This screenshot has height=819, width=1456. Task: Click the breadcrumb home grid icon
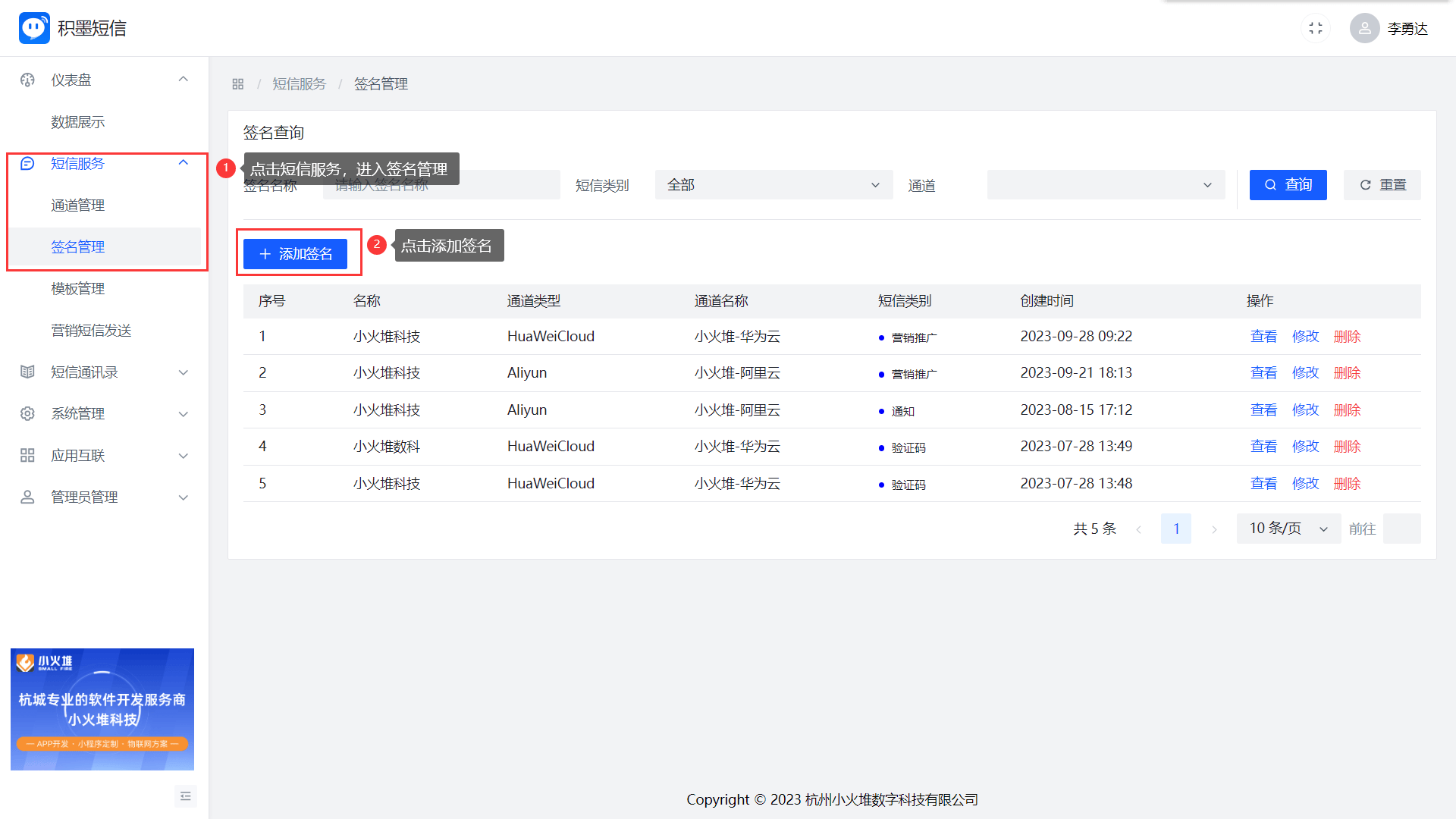238,84
